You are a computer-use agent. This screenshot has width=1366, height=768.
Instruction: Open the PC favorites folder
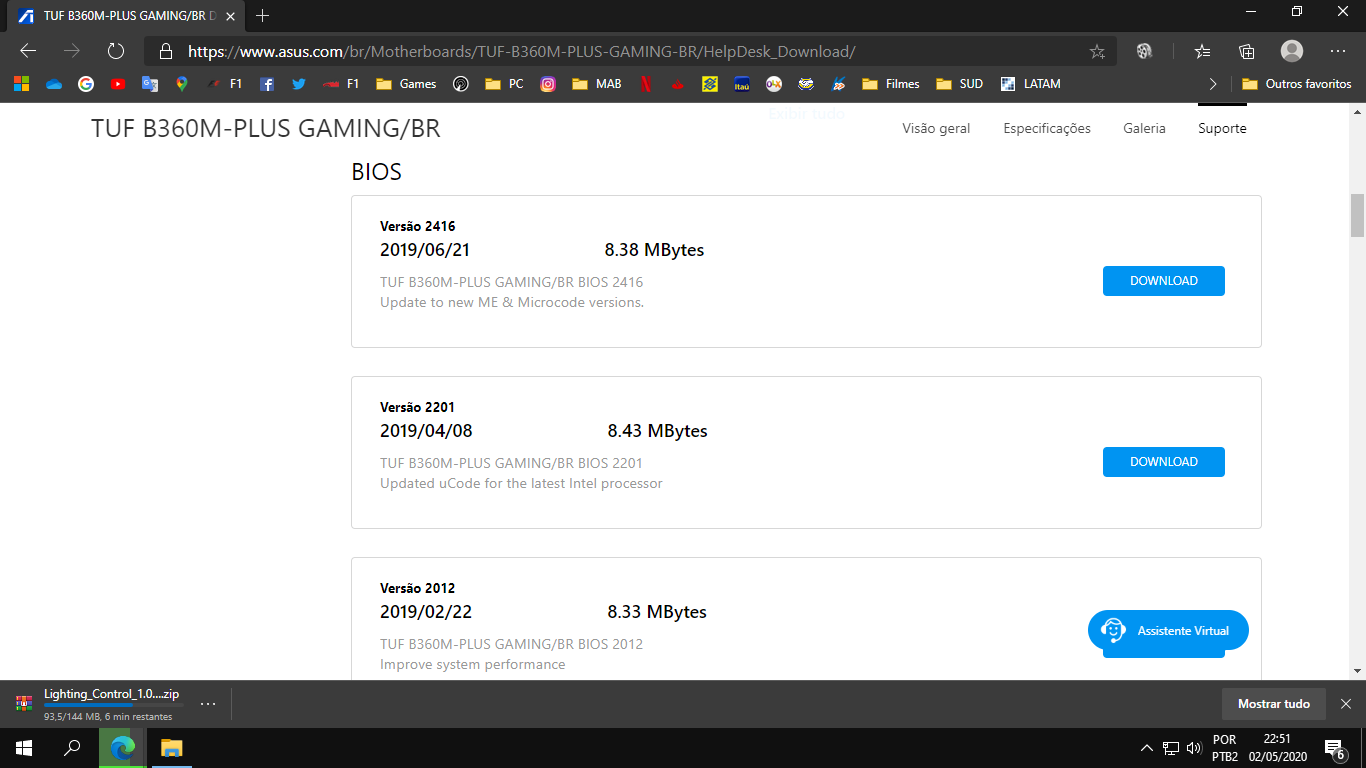[504, 84]
